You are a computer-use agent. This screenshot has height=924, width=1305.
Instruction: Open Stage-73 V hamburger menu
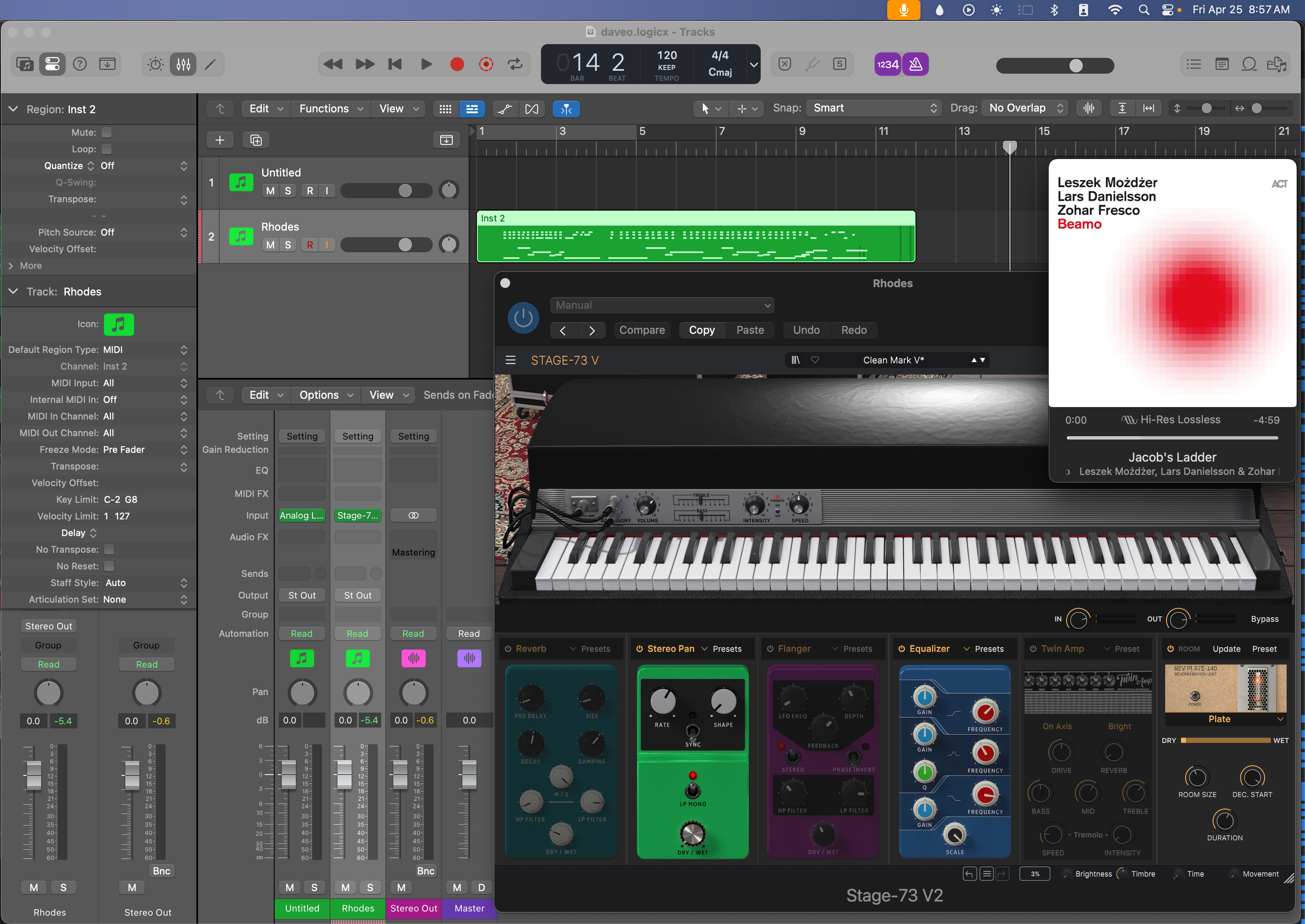(x=510, y=360)
